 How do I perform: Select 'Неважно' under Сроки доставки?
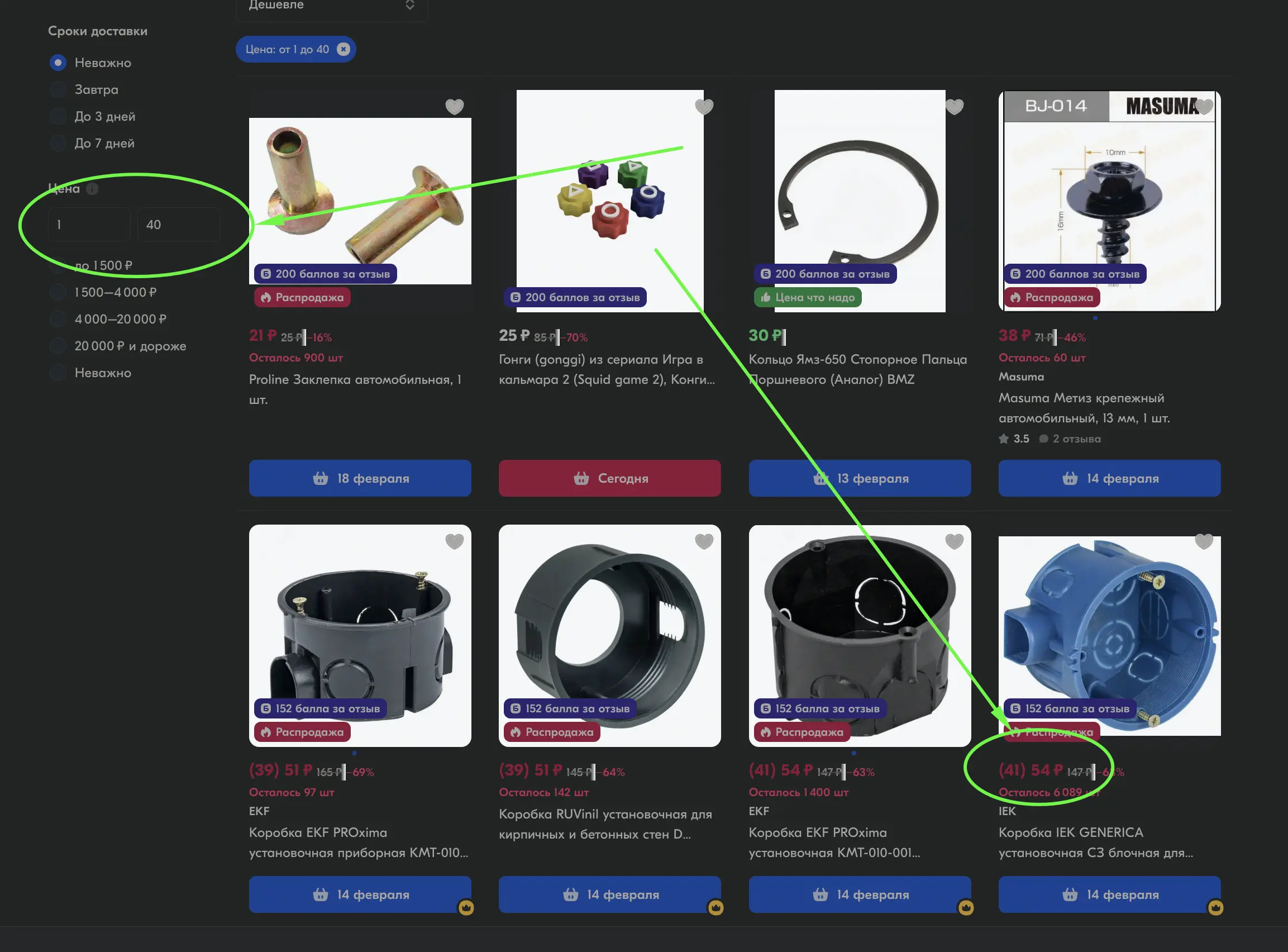point(58,62)
